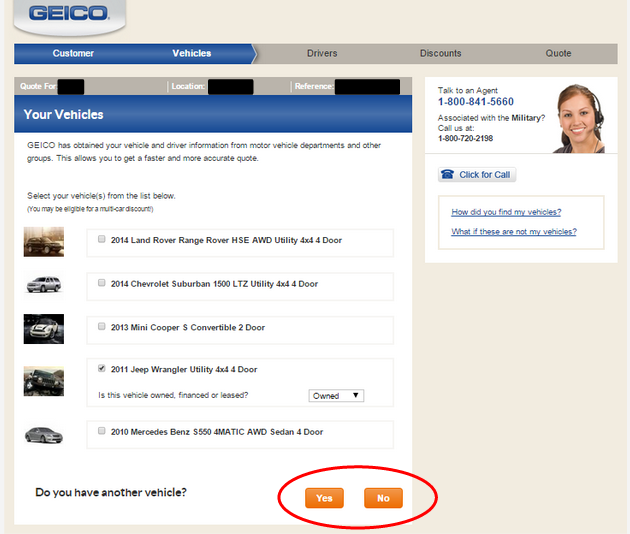This screenshot has width=630, height=534.
Task: Click the 'Reference:' header label
Action: pos(314,86)
